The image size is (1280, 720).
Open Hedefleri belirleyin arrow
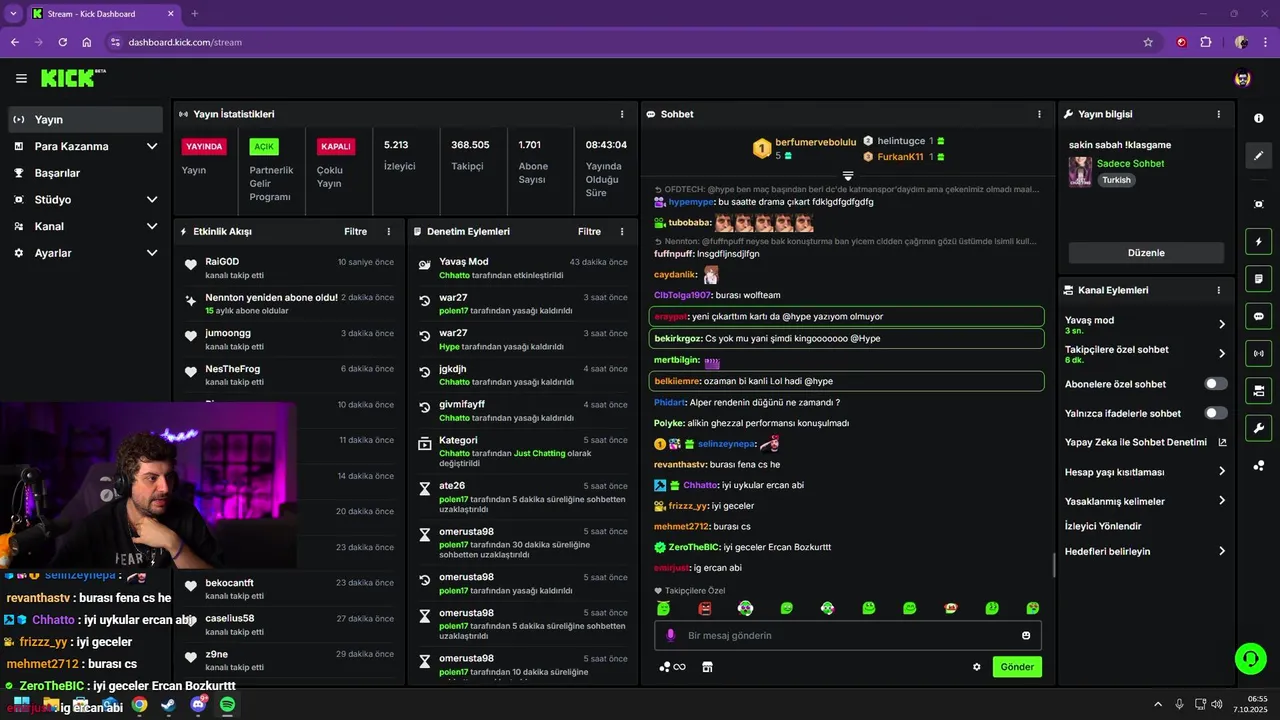(x=1222, y=551)
